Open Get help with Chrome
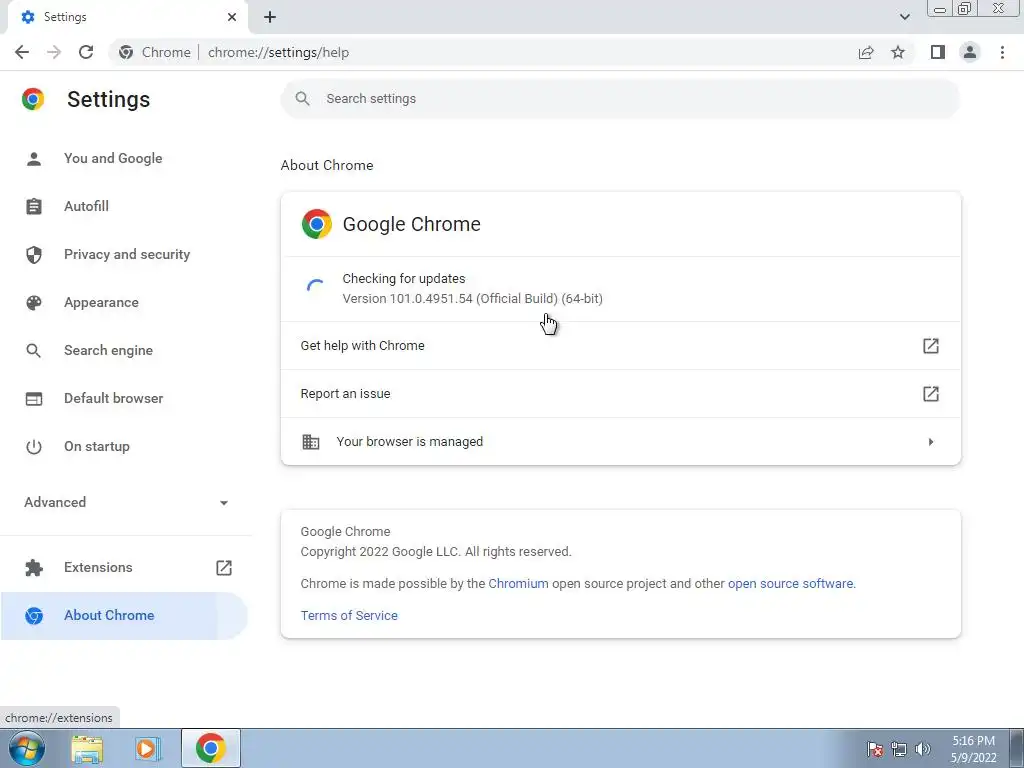1024x768 pixels. point(620,346)
